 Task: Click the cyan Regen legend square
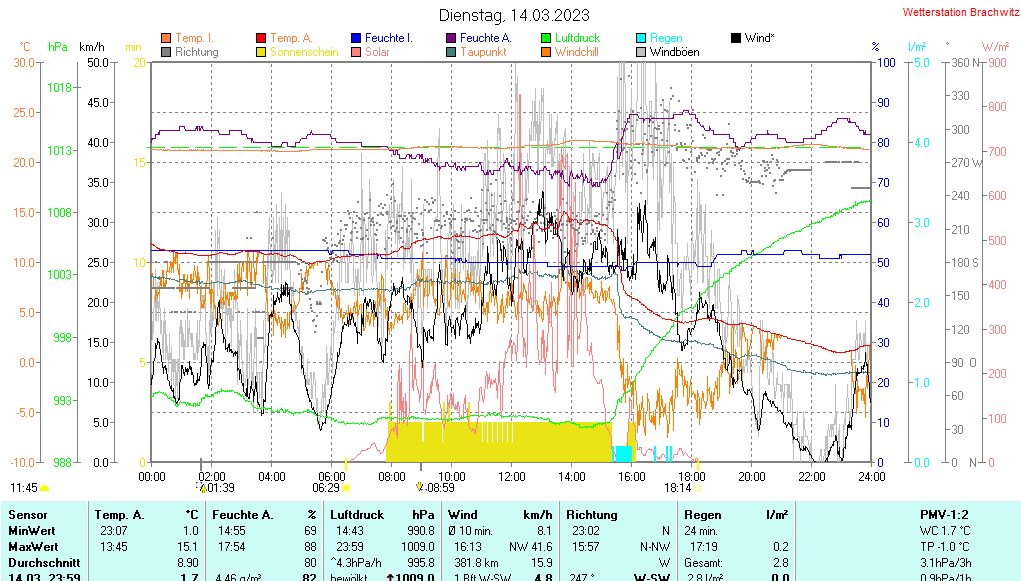[x=641, y=38]
